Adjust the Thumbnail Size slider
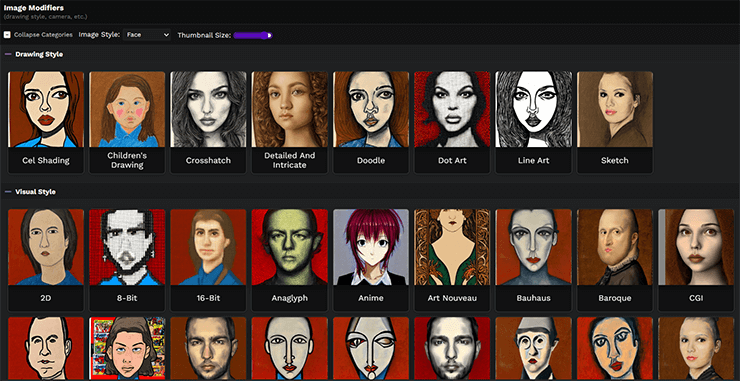Viewport: 740px width, 381px height. tap(253, 35)
